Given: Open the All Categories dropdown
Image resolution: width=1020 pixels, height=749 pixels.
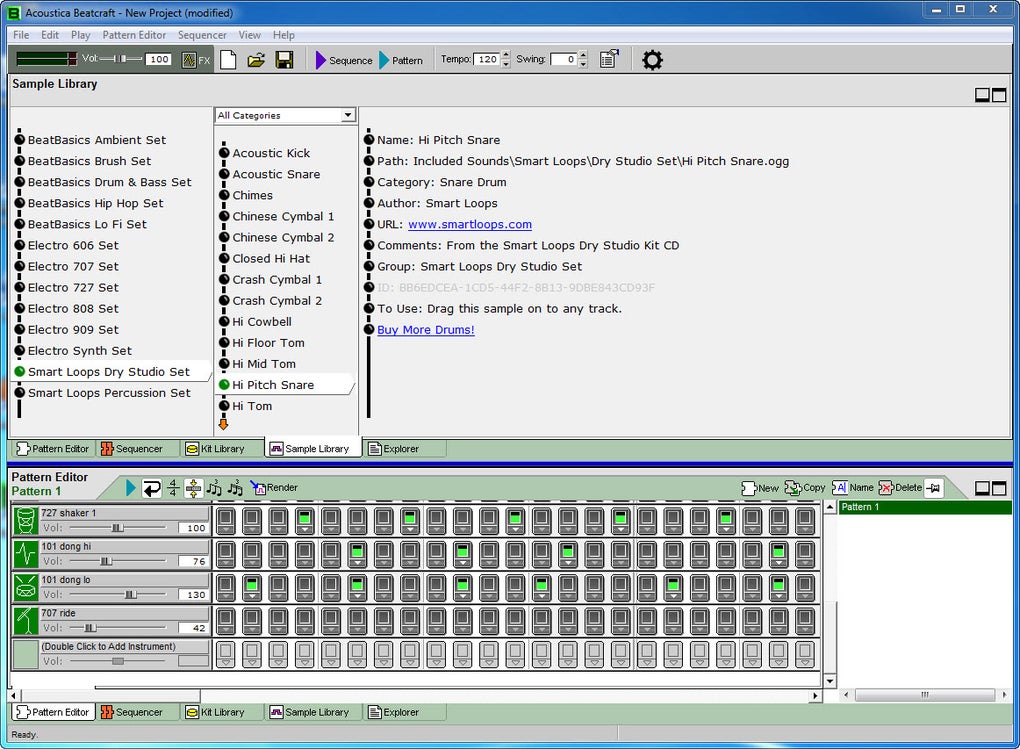Looking at the screenshot, I should [x=348, y=116].
